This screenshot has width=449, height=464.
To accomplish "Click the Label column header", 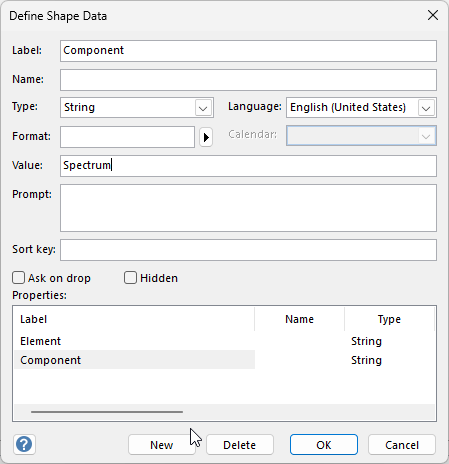I will point(134,319).
